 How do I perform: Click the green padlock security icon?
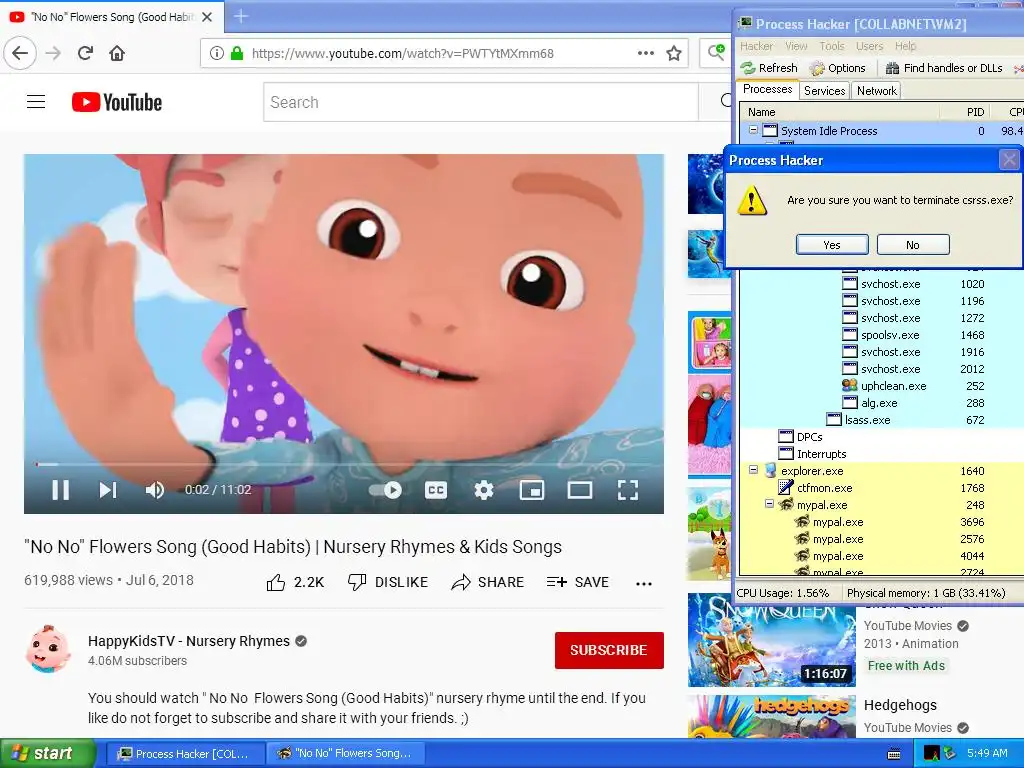[x=236, y=53]
